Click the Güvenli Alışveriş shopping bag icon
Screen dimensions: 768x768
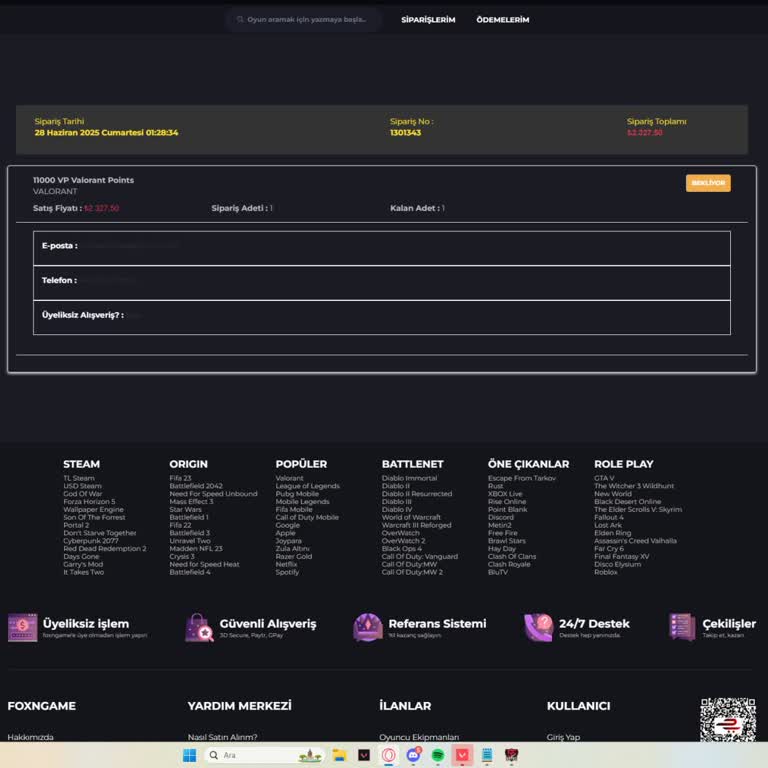pyautogui.click(x=199, y=627)
